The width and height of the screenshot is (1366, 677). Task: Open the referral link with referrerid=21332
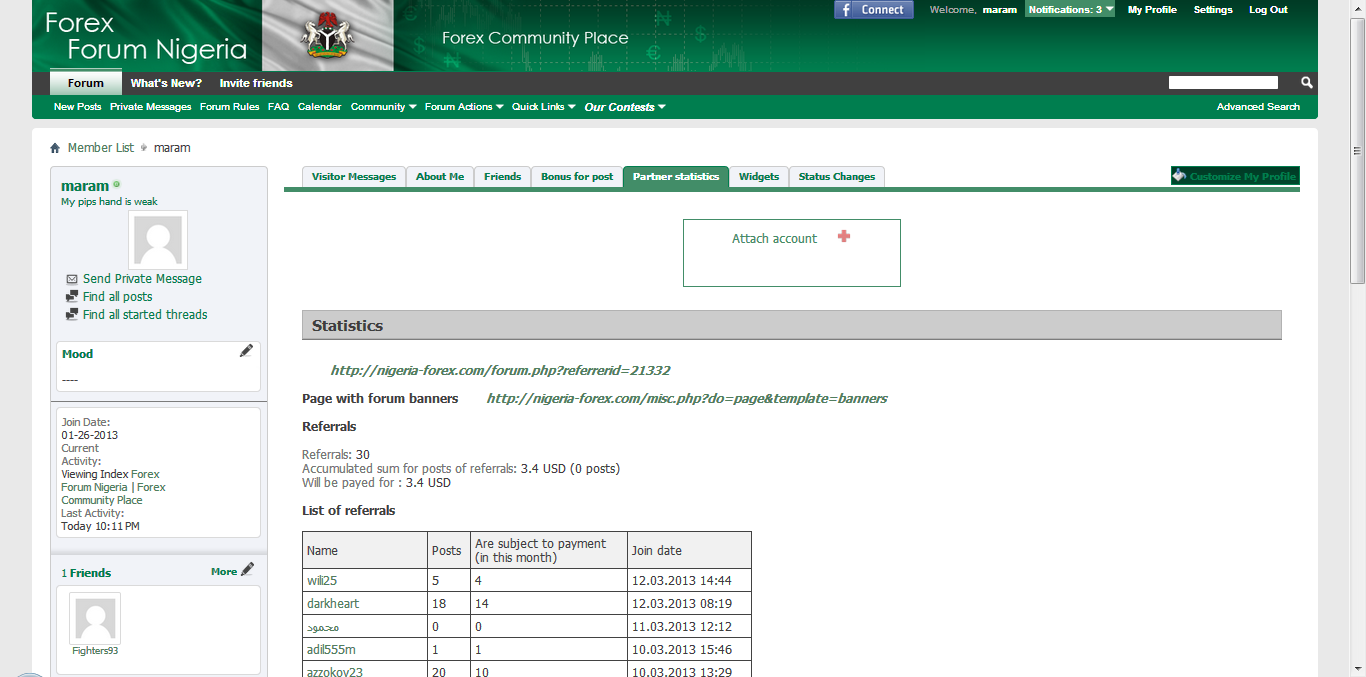click(x=500, y=370)
